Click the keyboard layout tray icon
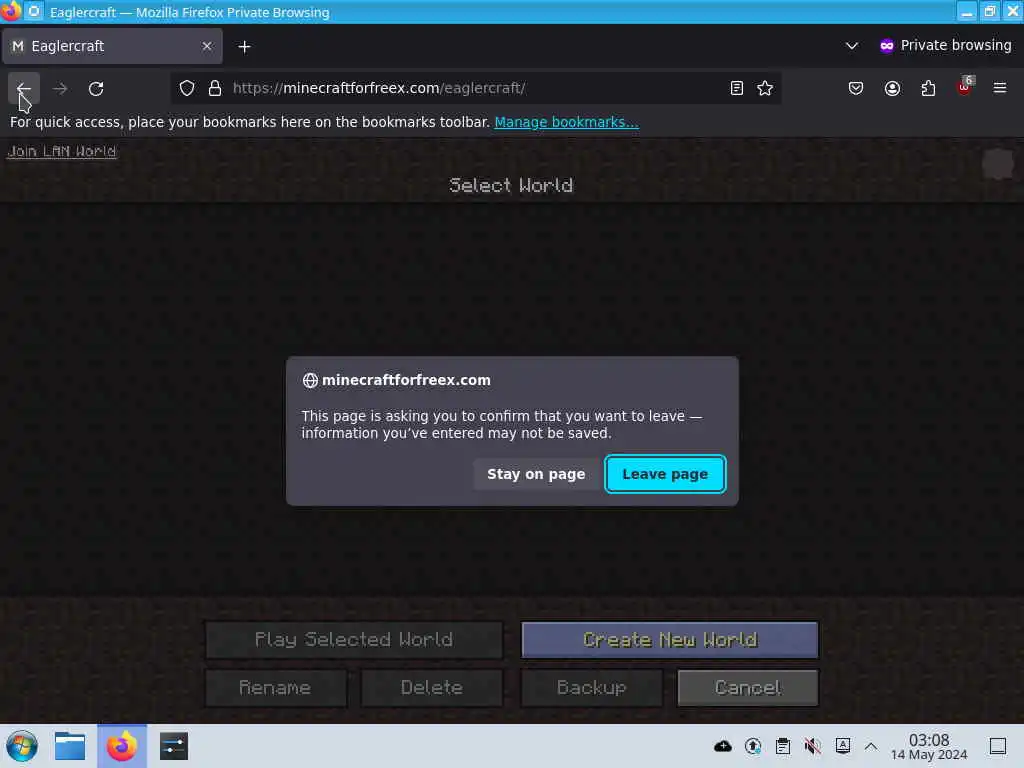The image size is (1024, 768). (843, 746)
